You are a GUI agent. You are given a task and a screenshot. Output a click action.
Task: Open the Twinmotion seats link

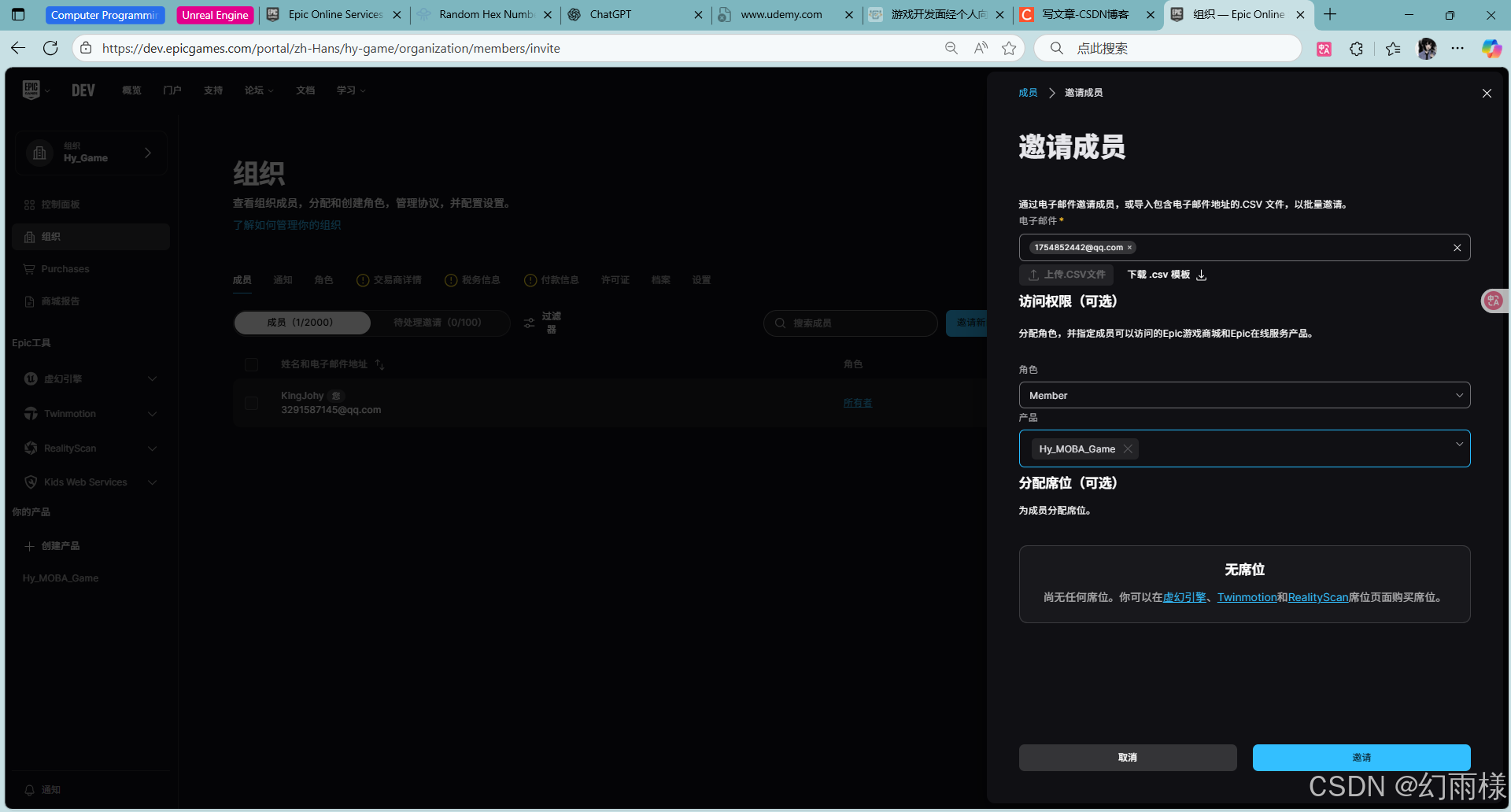point(1247,597)
